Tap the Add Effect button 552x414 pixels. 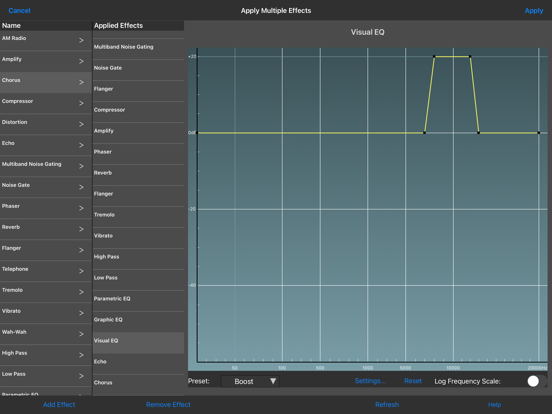tap(59, 404)
